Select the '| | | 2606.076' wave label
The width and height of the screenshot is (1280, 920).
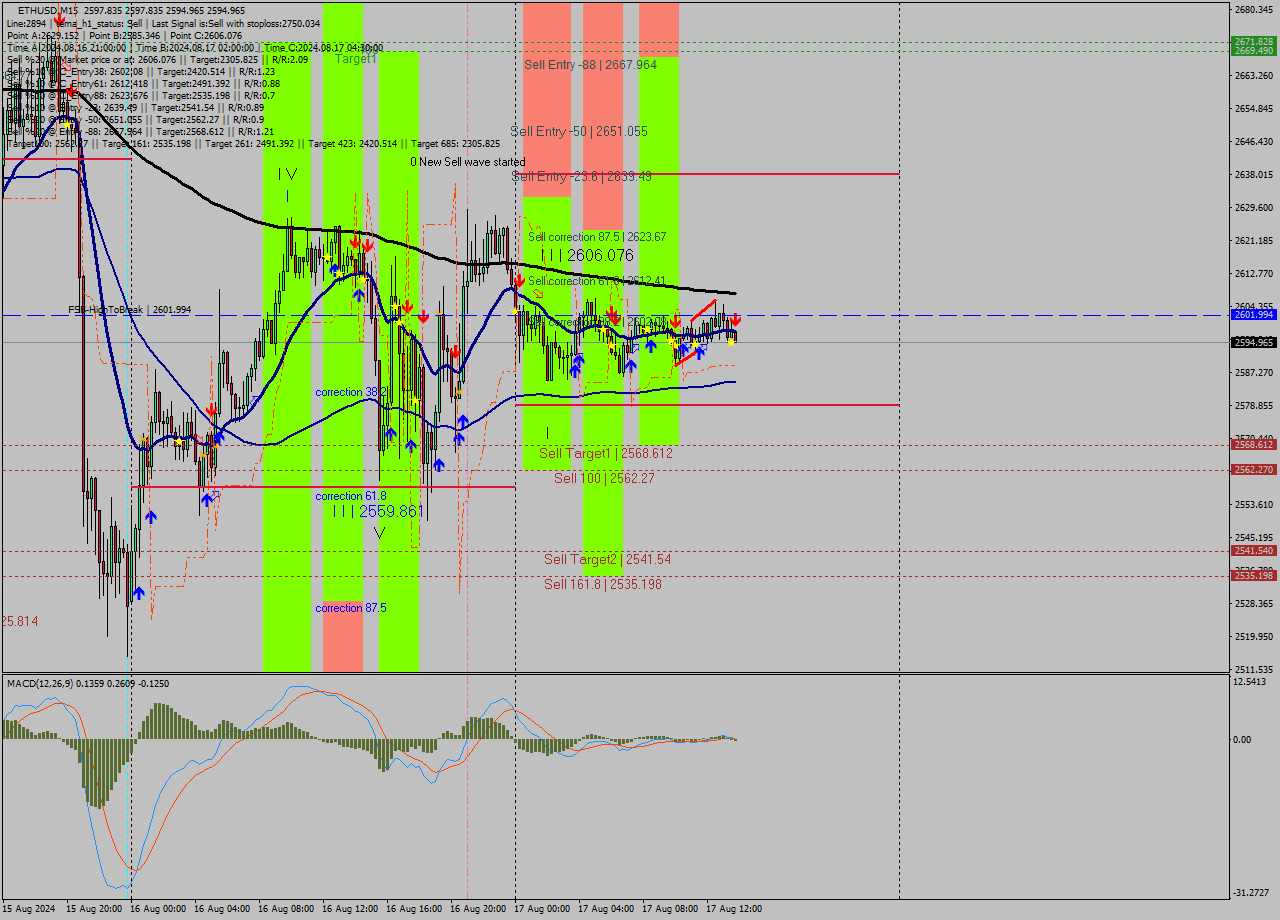coord(587,255)
